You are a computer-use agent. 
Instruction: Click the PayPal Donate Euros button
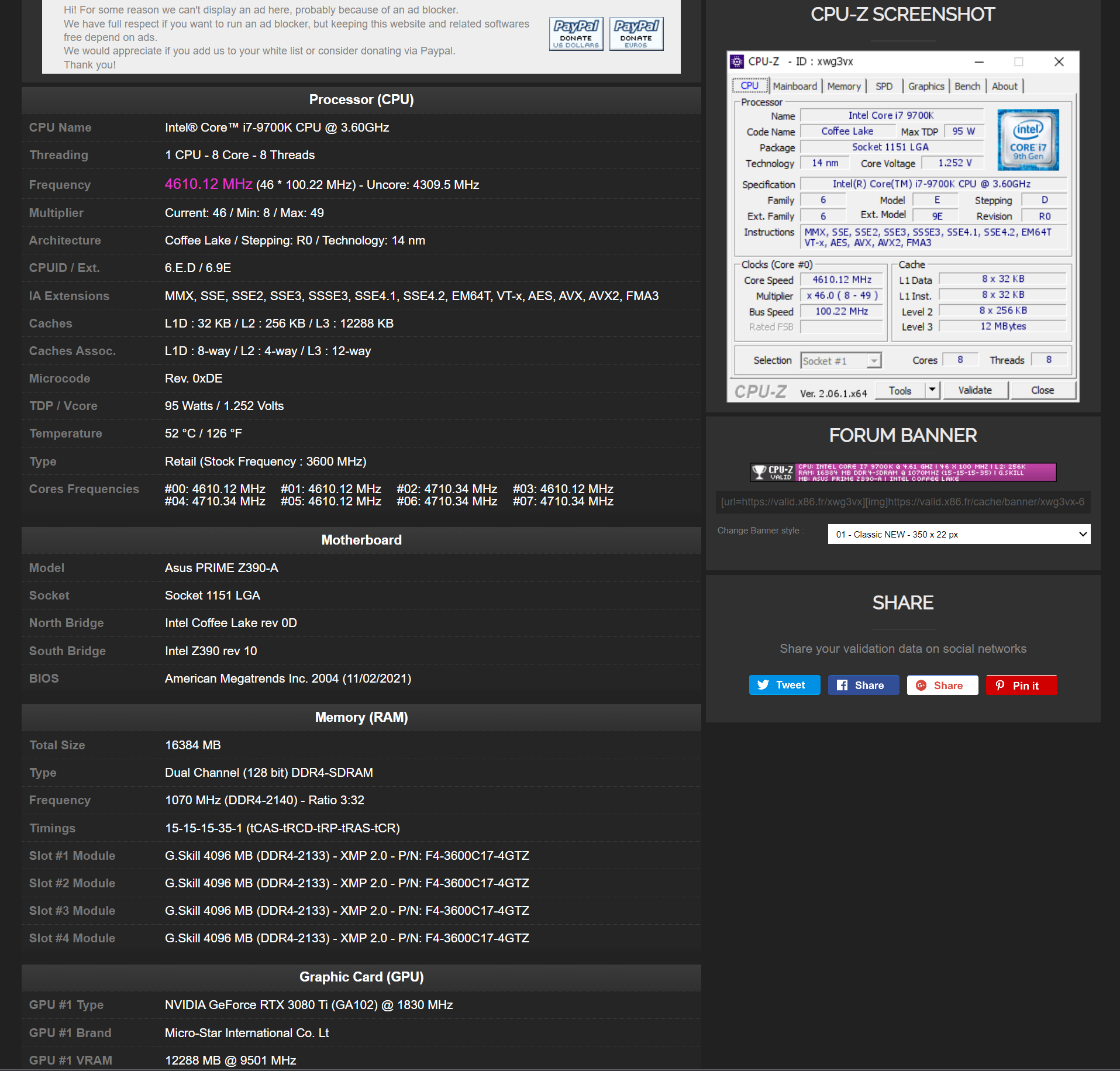click(636, 34)
